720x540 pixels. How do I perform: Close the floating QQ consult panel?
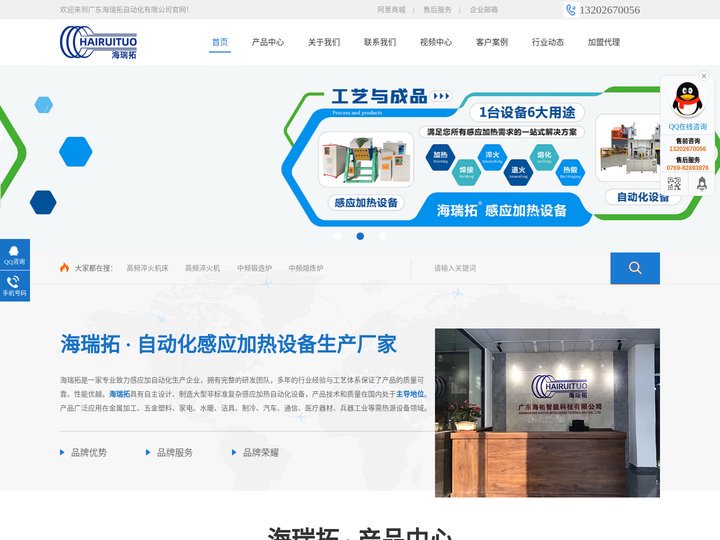(x=703, y=76)
